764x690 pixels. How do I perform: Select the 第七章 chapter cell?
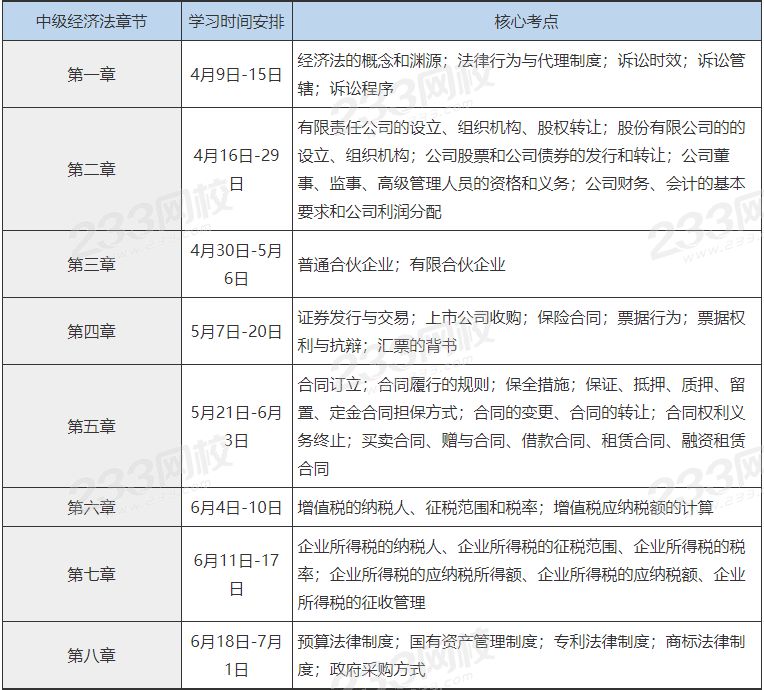(x=91, y=574)
